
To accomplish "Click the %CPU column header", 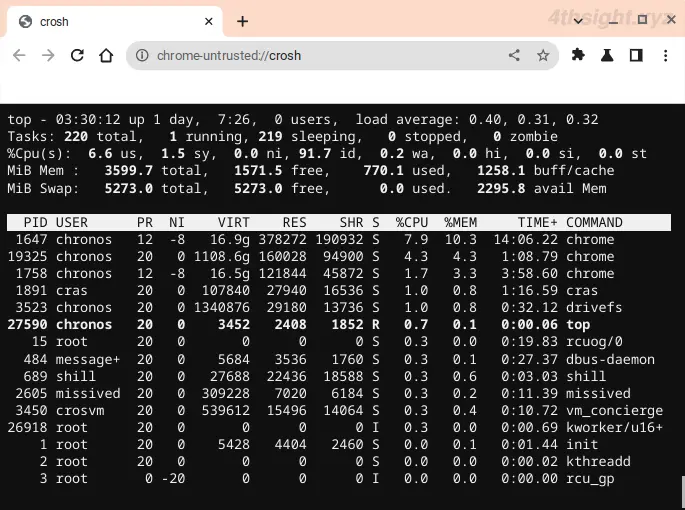I will (x=412, y=222).
